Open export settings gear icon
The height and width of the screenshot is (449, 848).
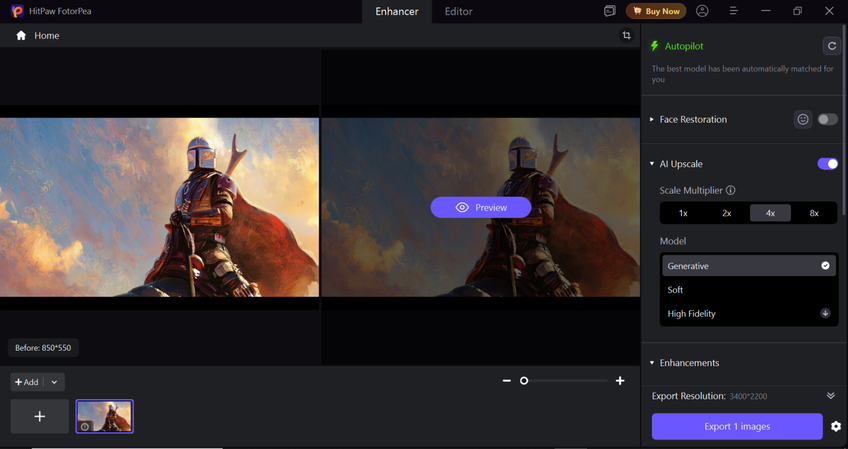(836, 426)
